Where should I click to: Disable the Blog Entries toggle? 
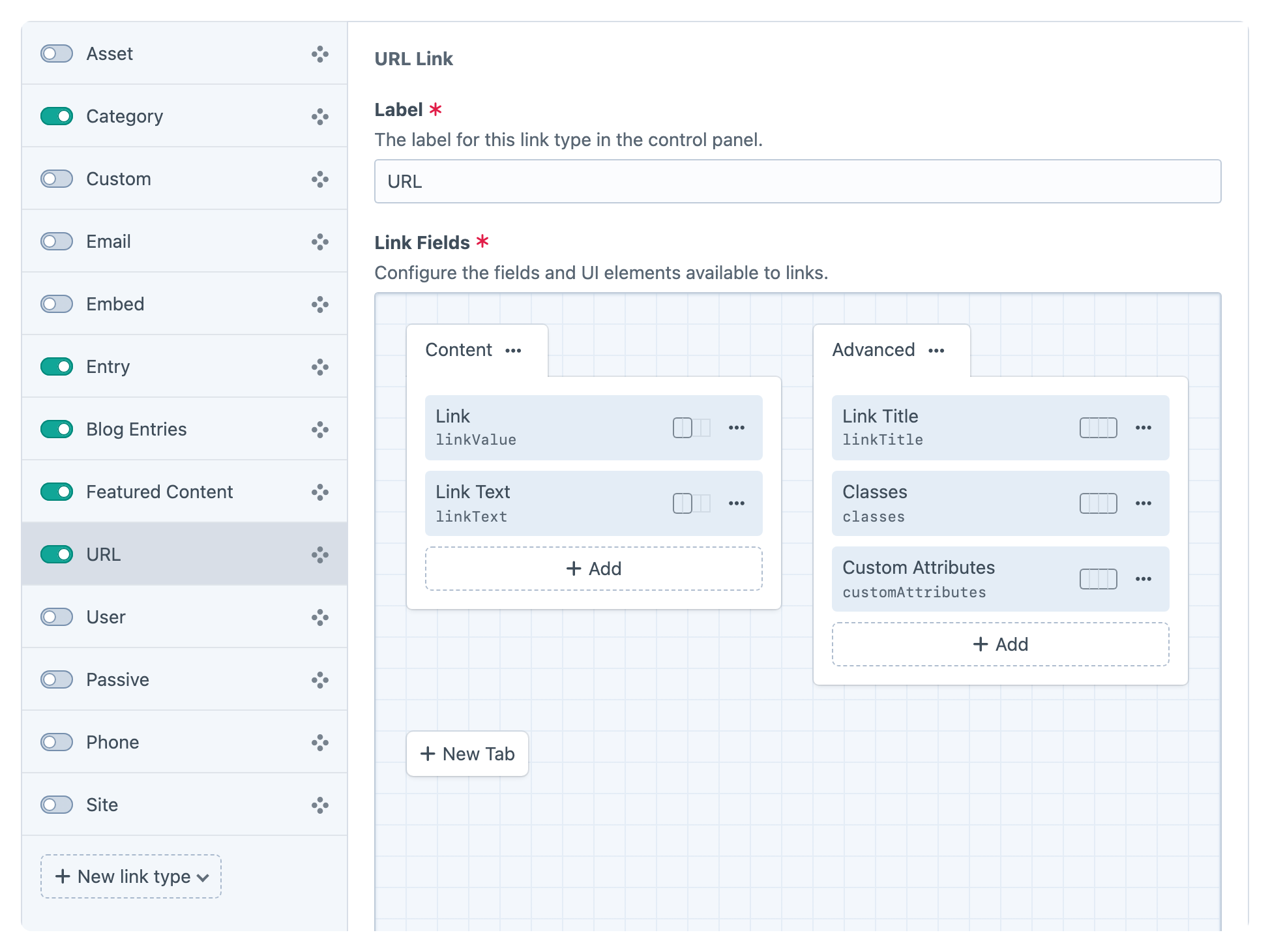pyautogui.click(x=57, y=429)
